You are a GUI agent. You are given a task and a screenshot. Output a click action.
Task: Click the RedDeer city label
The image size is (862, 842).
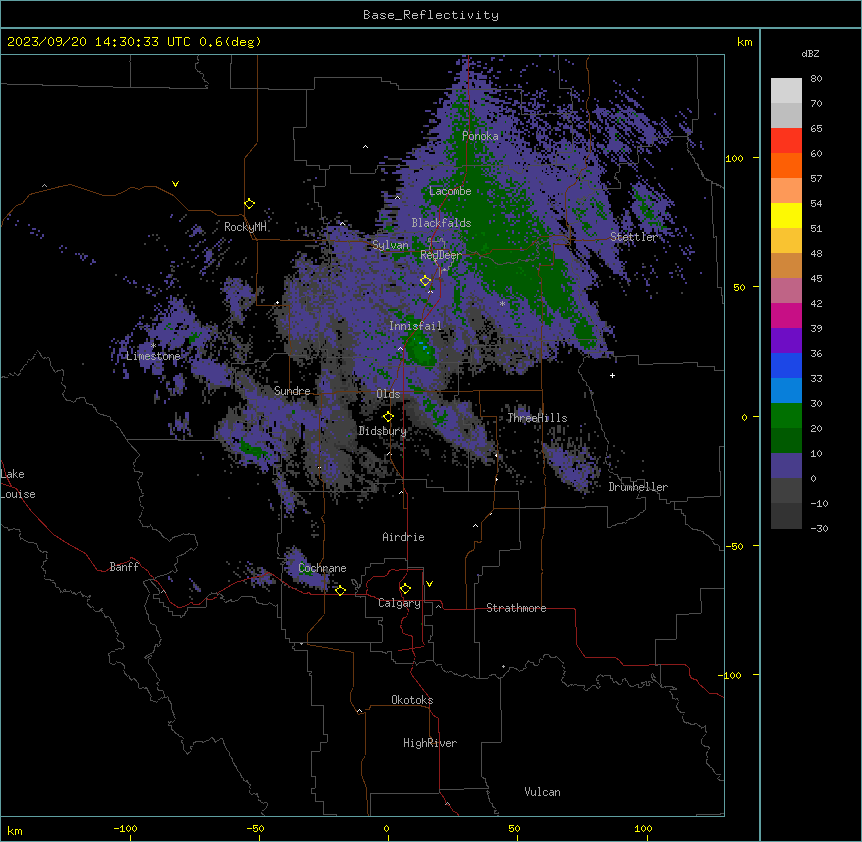point(441,255)
